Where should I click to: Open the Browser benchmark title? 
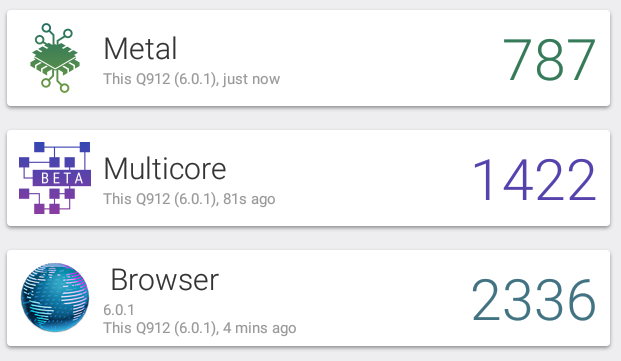click(x=164, y=279)
